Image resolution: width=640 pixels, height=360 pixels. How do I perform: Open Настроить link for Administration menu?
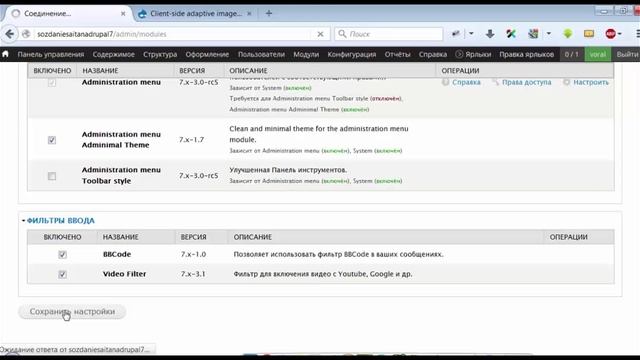coord(591,82)
